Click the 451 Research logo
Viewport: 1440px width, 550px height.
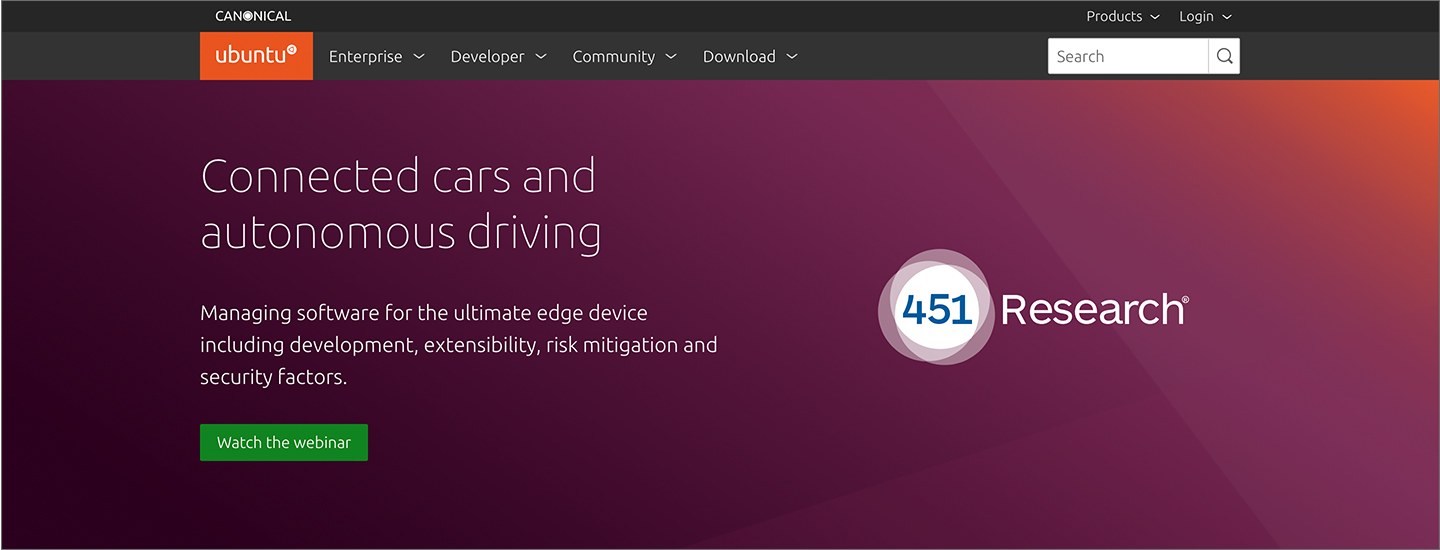1033,307
